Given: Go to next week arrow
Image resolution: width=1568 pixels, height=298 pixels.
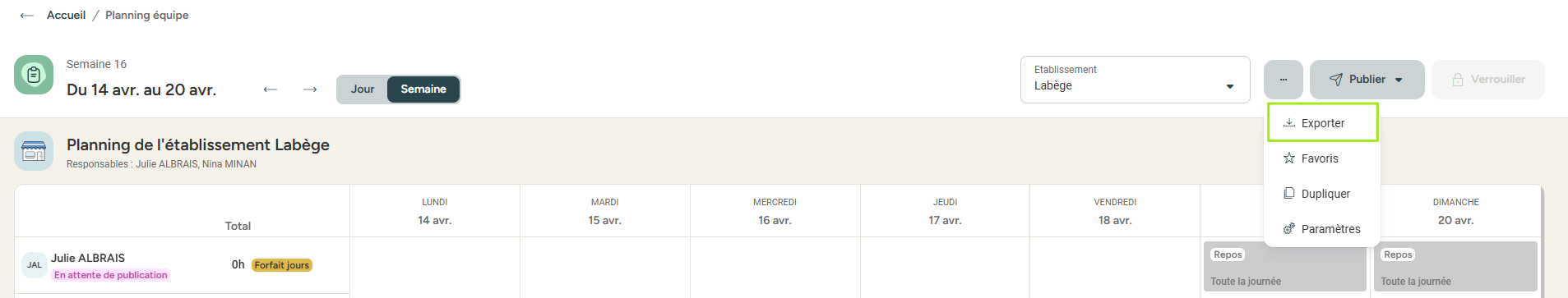Looking at the screenshot, I should click(310, 89).
